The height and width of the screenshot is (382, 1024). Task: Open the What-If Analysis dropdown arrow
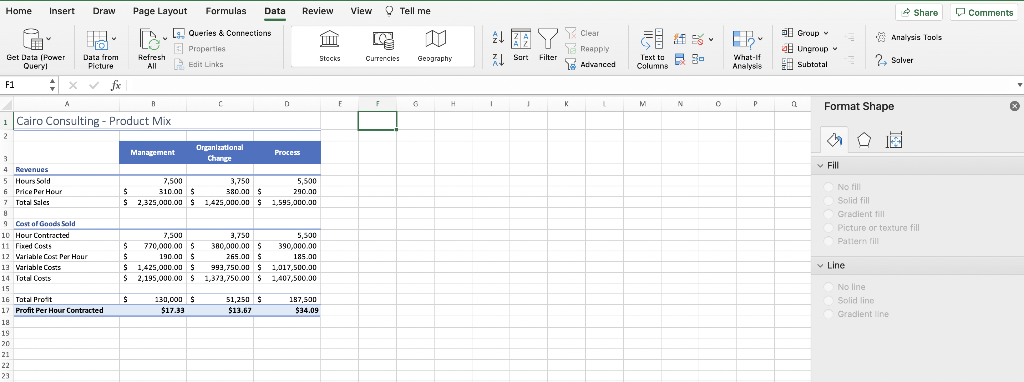761,39
